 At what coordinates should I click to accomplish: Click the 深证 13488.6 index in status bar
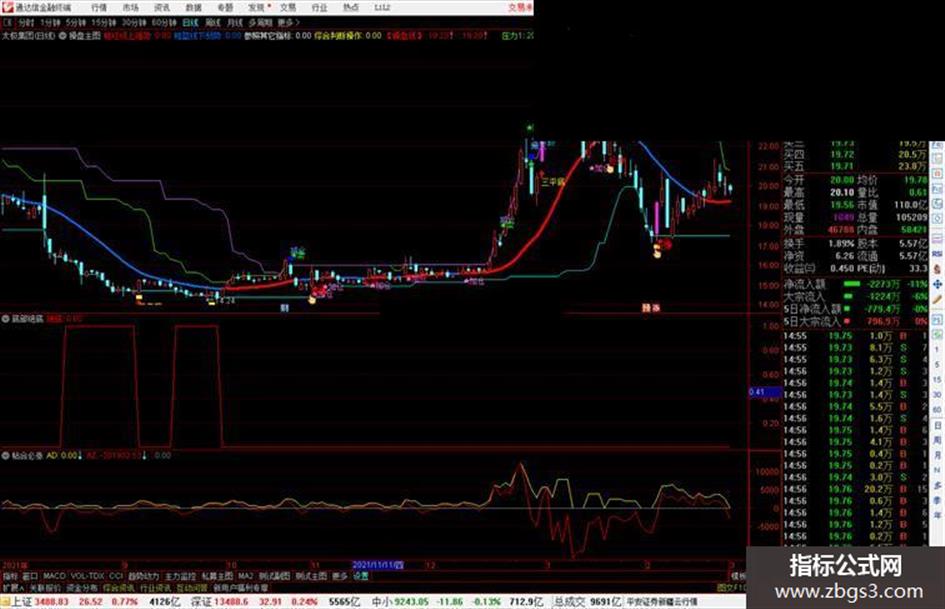pyautogui.click(x=219, y=602)
